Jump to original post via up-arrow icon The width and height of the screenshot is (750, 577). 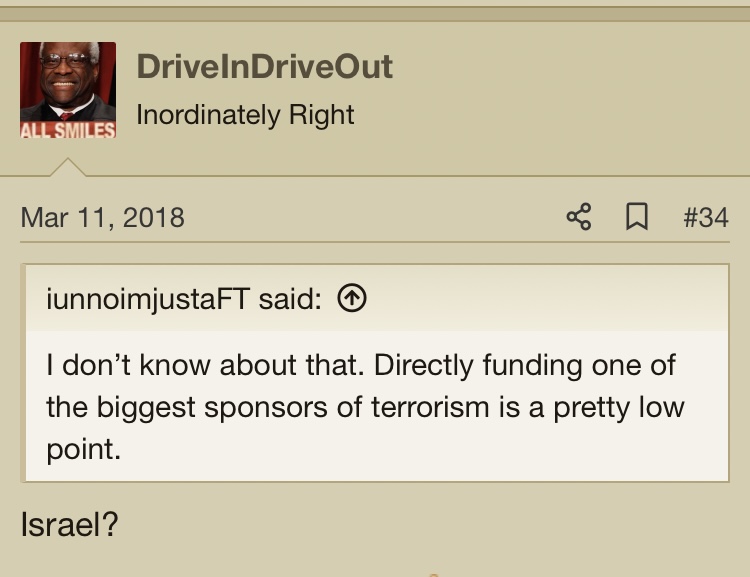tap(352, 298)
